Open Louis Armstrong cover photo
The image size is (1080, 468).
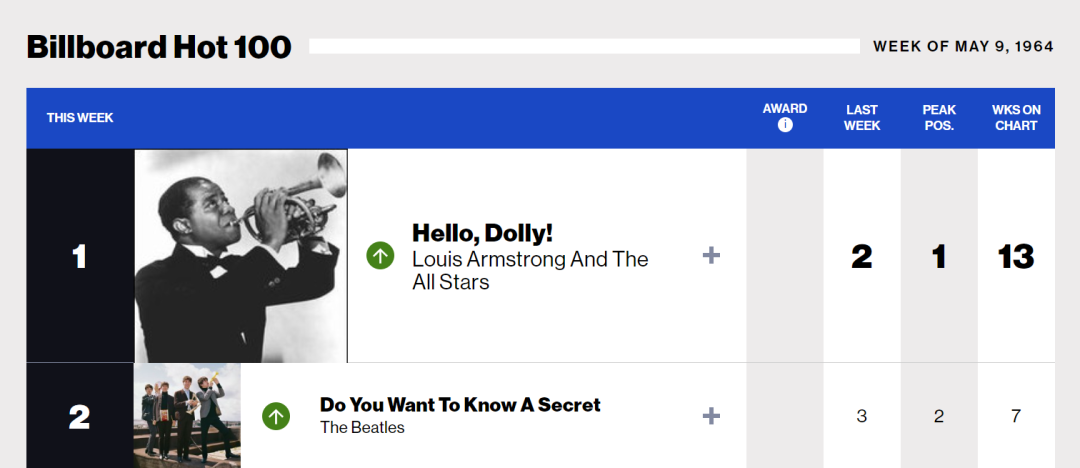[241, 256]
